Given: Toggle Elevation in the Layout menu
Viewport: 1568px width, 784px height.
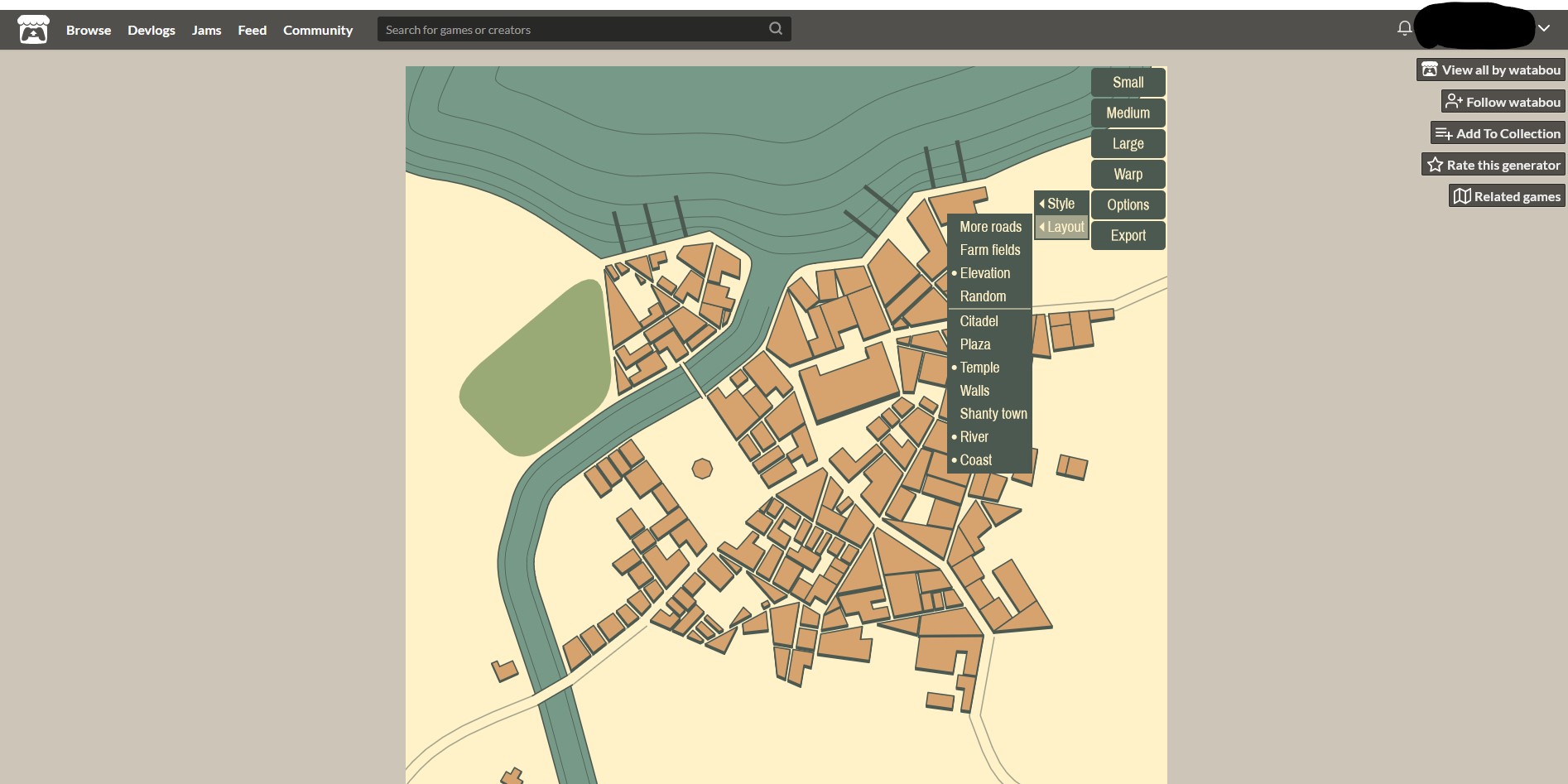Looking at the screenshot, I should [984, 273].
